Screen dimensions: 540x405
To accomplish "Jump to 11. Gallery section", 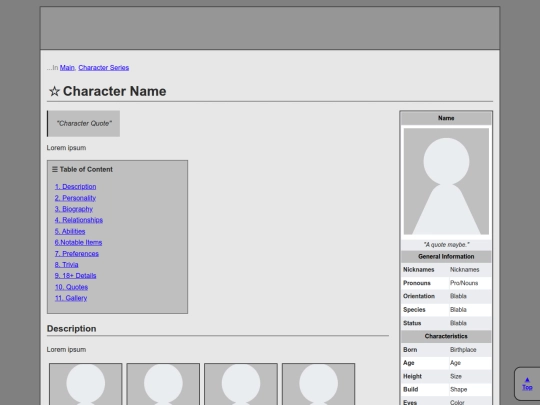I will coord(71,298).
